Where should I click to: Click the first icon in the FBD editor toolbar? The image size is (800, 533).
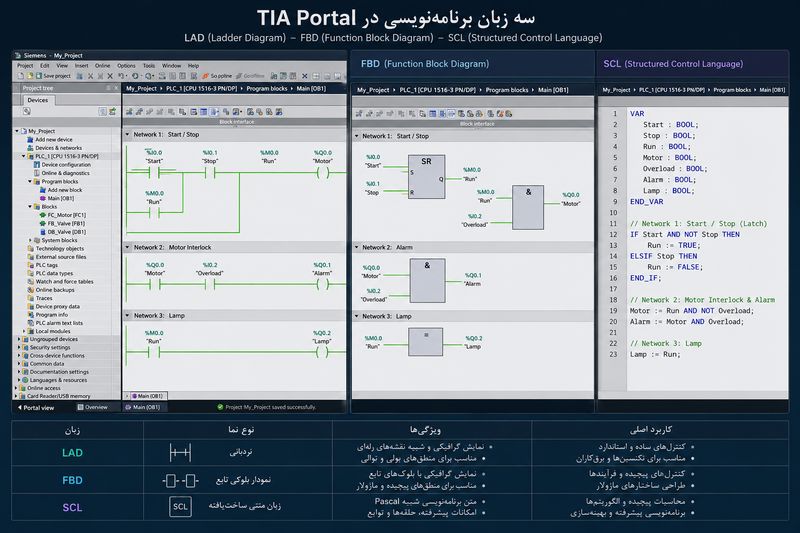point(359,114)
